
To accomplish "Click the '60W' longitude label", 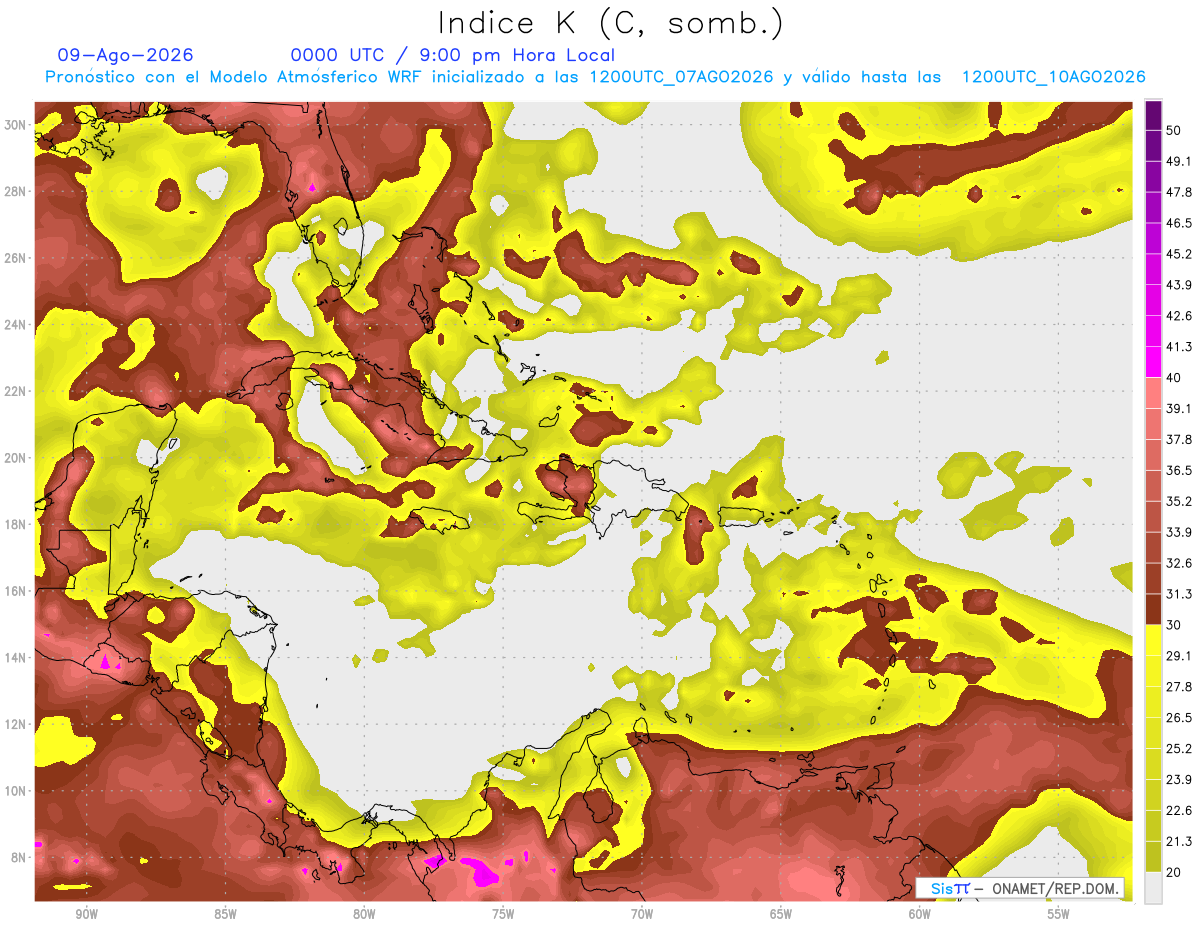I will 920,914.
